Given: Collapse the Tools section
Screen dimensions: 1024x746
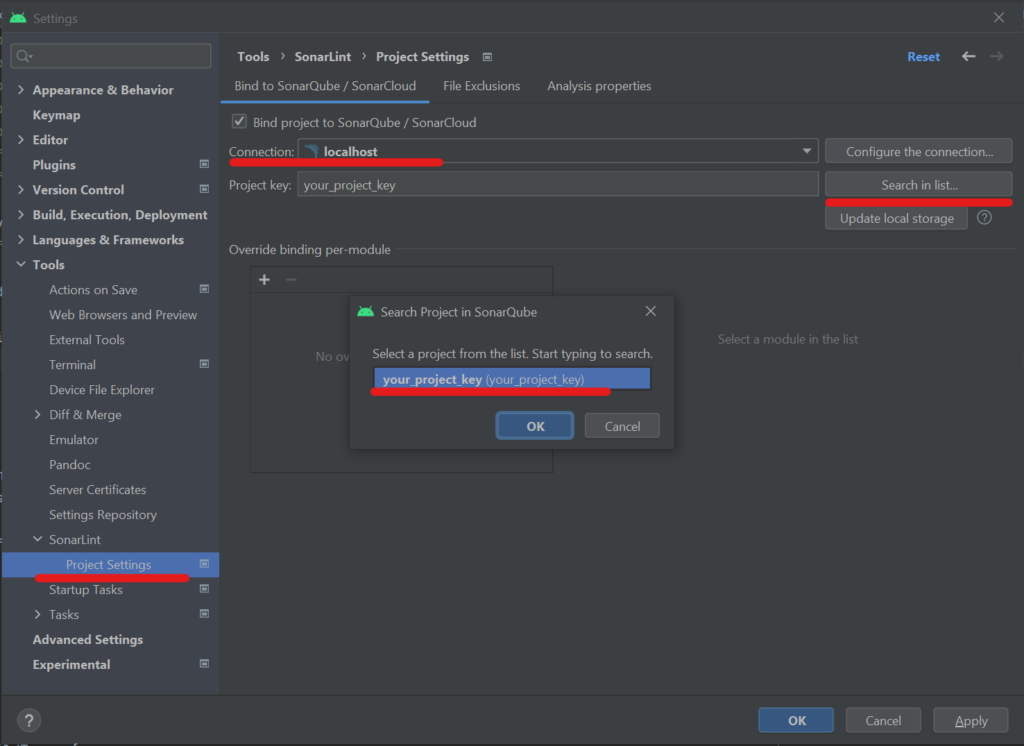Looking at the screenshot, I should (x=21, y=265).
